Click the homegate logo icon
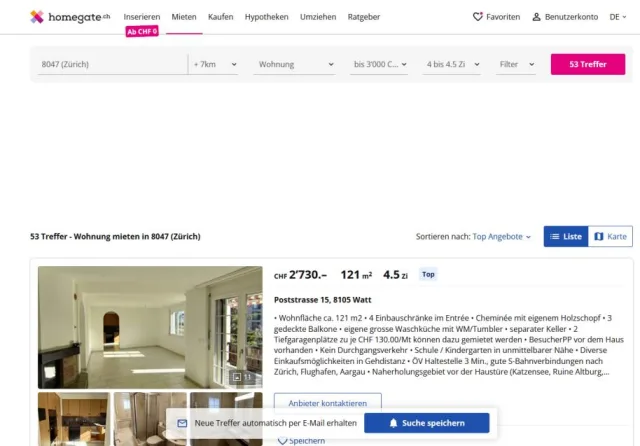The image size is (640, 446). pyautogui.click(x=37, y=17)
